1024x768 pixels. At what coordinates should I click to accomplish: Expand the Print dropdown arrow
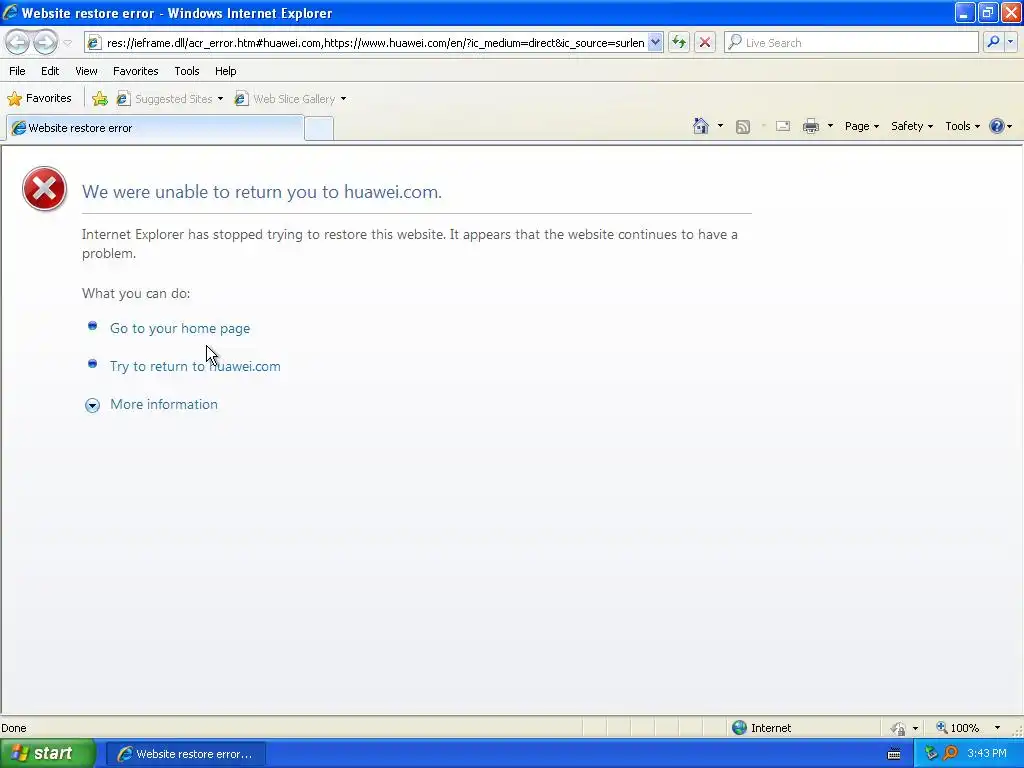(x=830, y=126)
